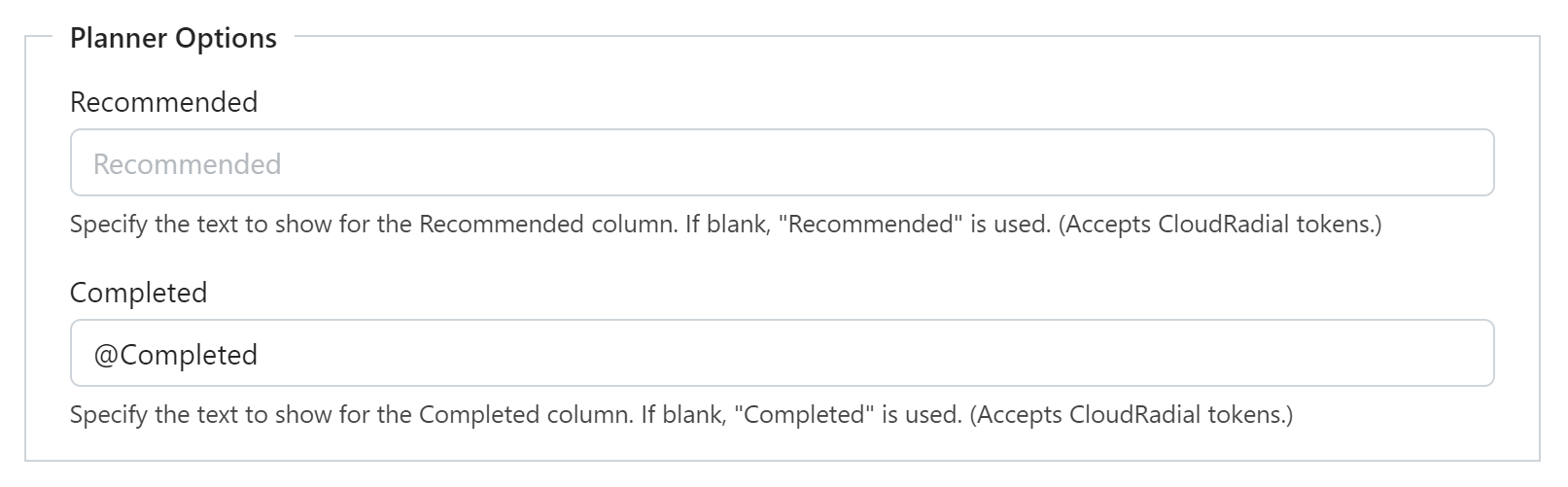Viewport: 1568px width, 487px height.
Task: Focus the field containing @Completed
Action: pos(782,353)
